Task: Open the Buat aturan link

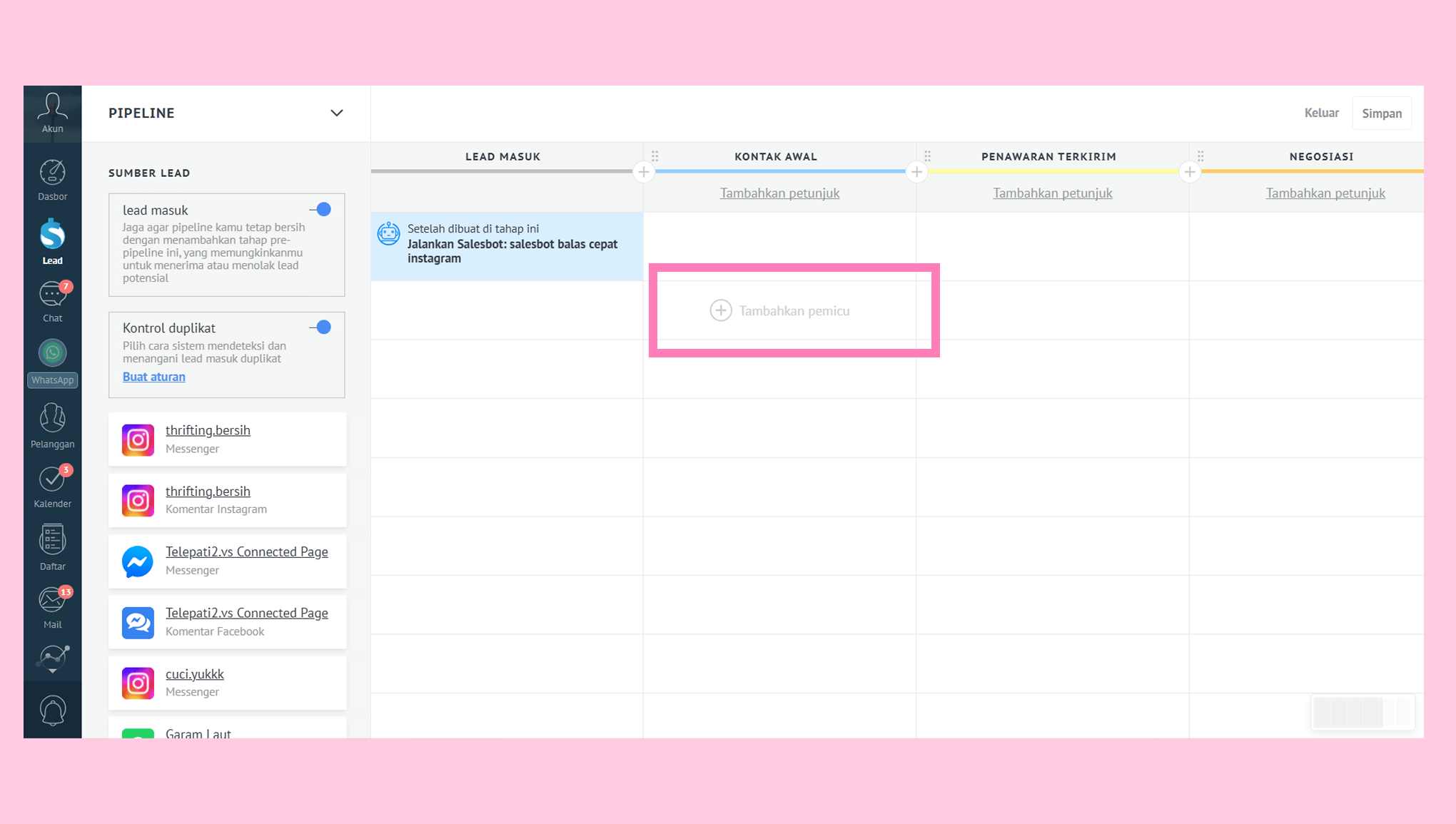Action: click(x=153, y=377)
